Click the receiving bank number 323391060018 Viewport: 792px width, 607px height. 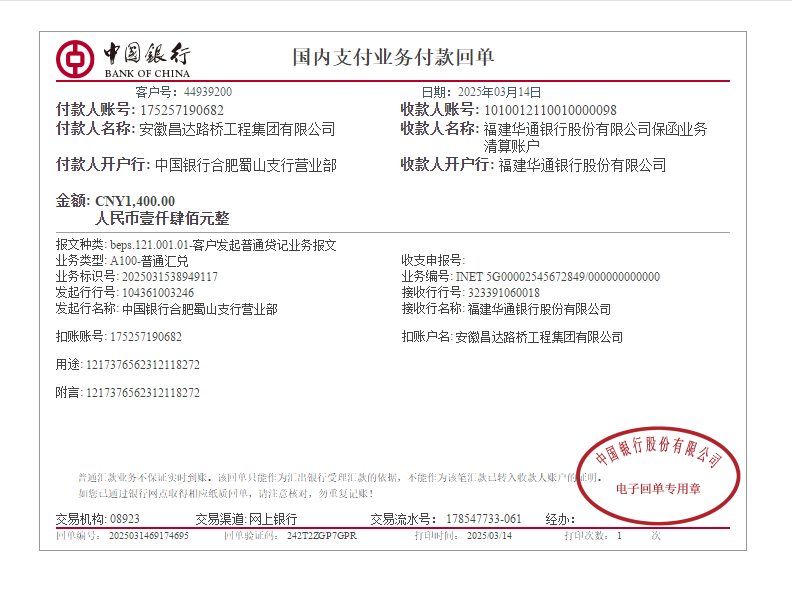[504, 293]
